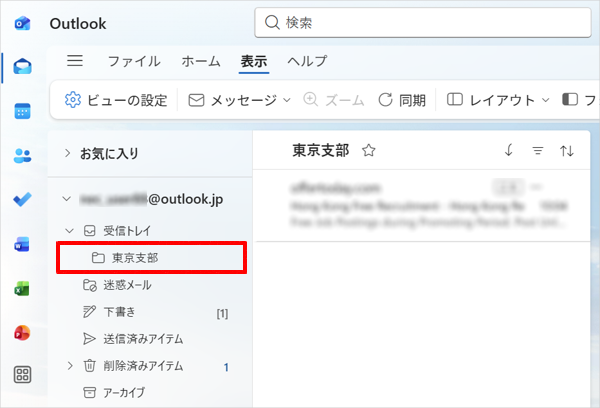Click the drafts count [1] badge

222,313
